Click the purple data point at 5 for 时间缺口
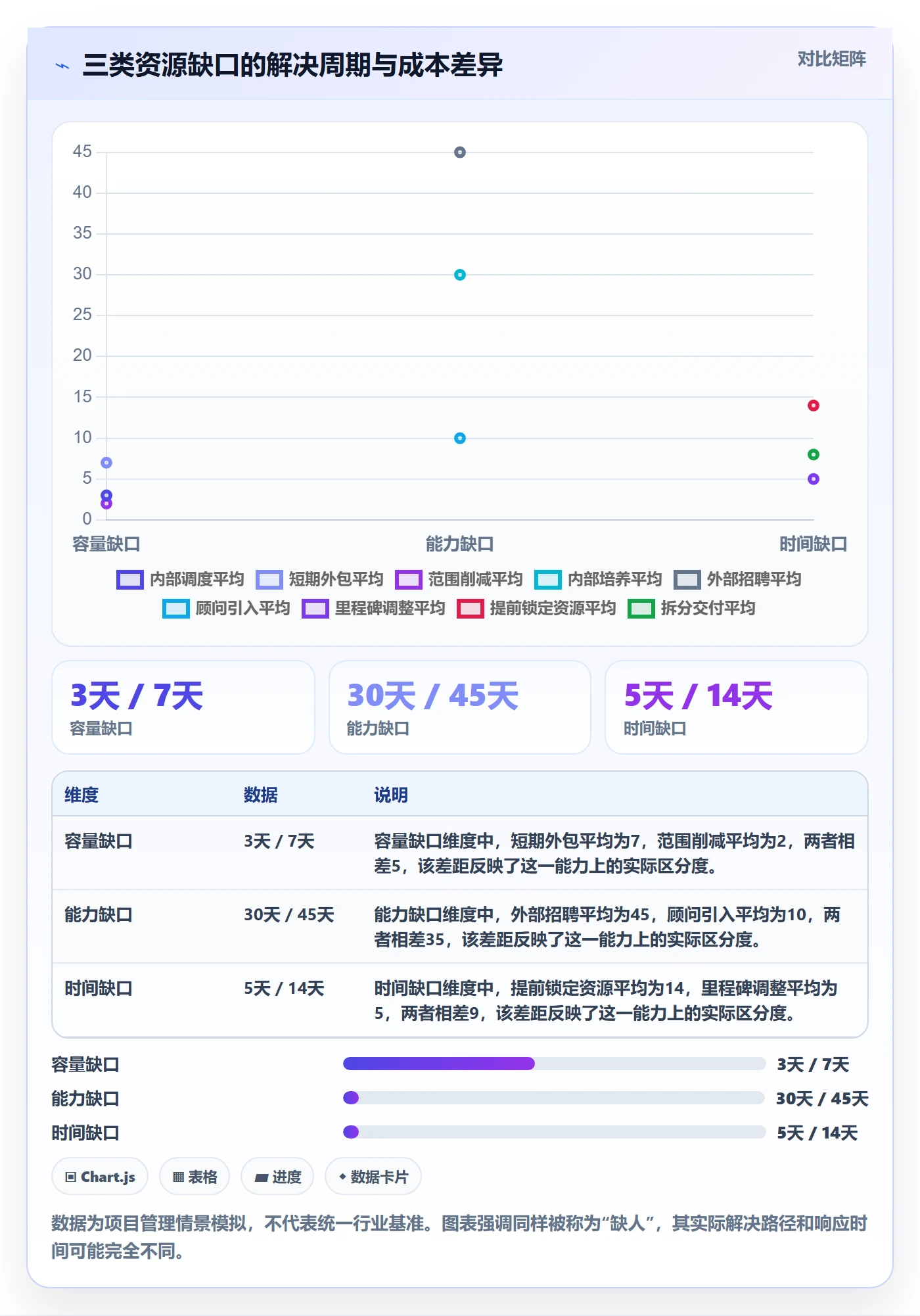The image size is (920, 1316). pos(814,479)
